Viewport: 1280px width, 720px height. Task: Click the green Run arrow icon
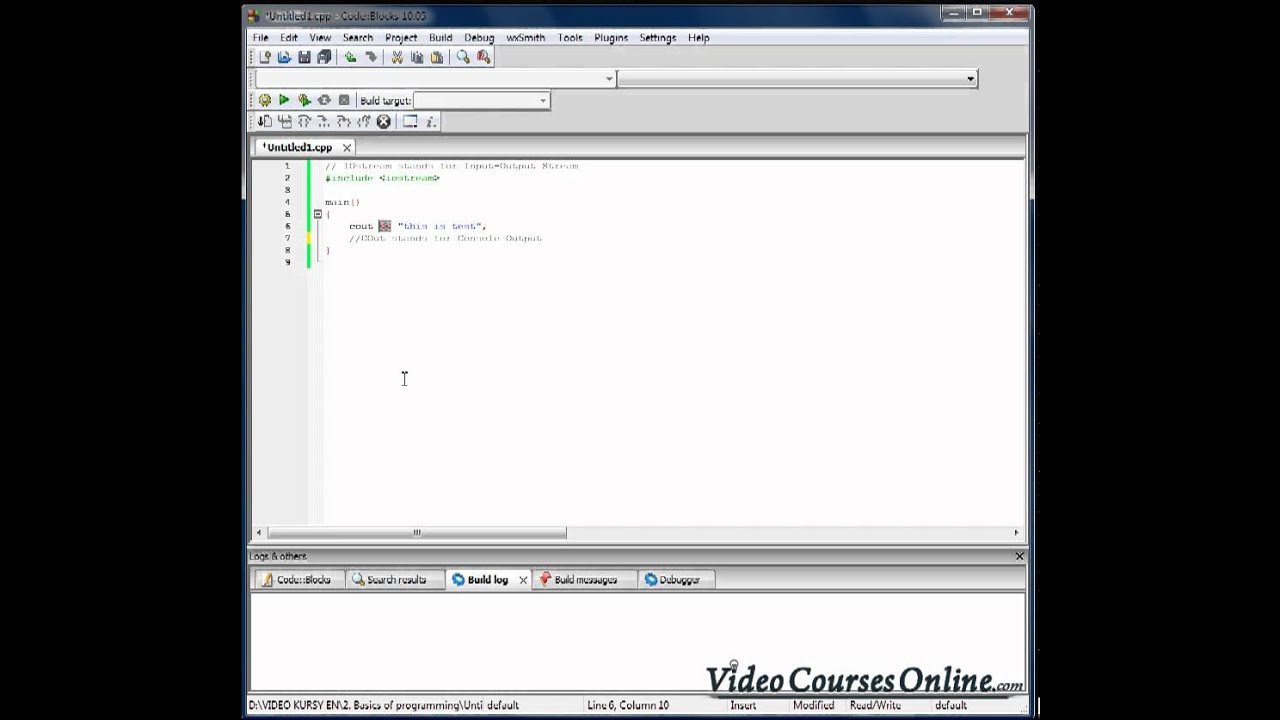284,100
